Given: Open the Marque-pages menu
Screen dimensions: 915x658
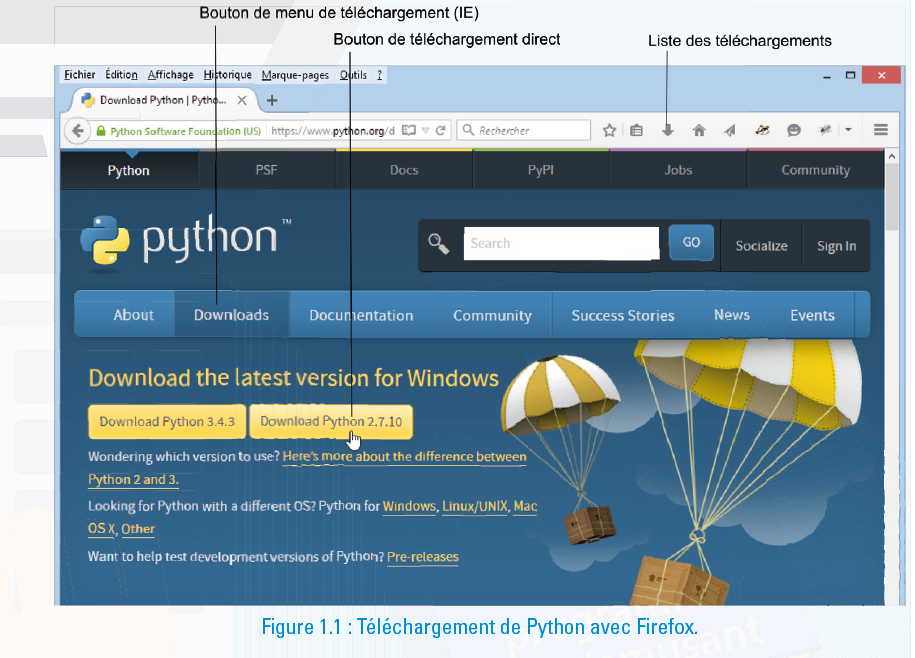Looking at the screenshot, I should 295,75.
